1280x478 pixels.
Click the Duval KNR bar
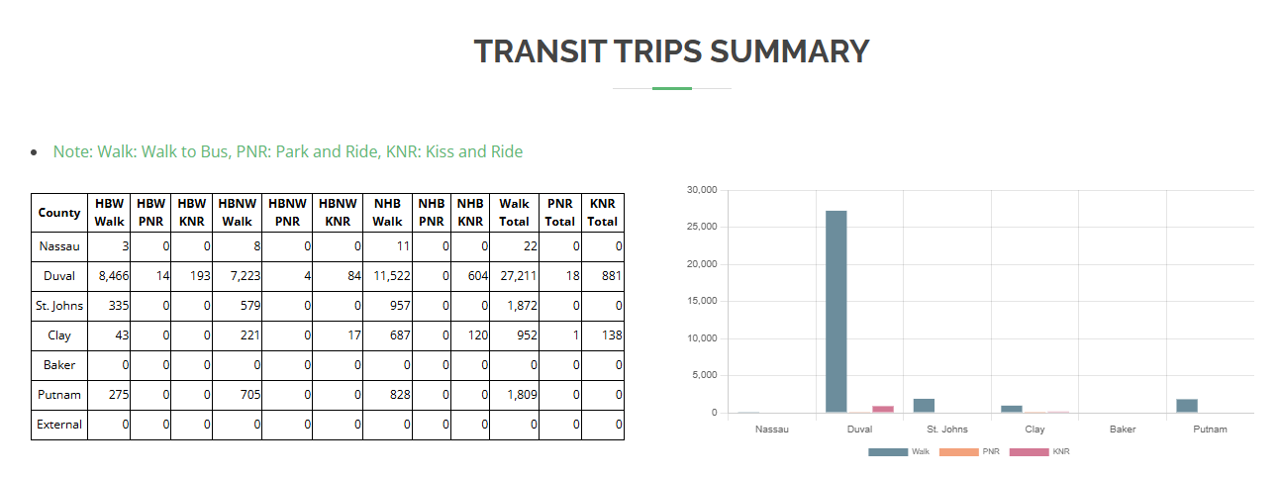point(882,409)
